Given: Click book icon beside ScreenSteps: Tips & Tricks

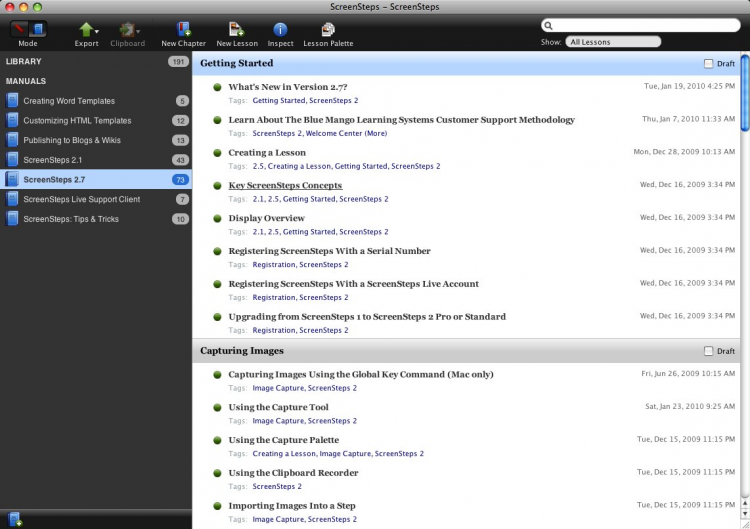Looking at the screenshot, I should tap(12, 218).
